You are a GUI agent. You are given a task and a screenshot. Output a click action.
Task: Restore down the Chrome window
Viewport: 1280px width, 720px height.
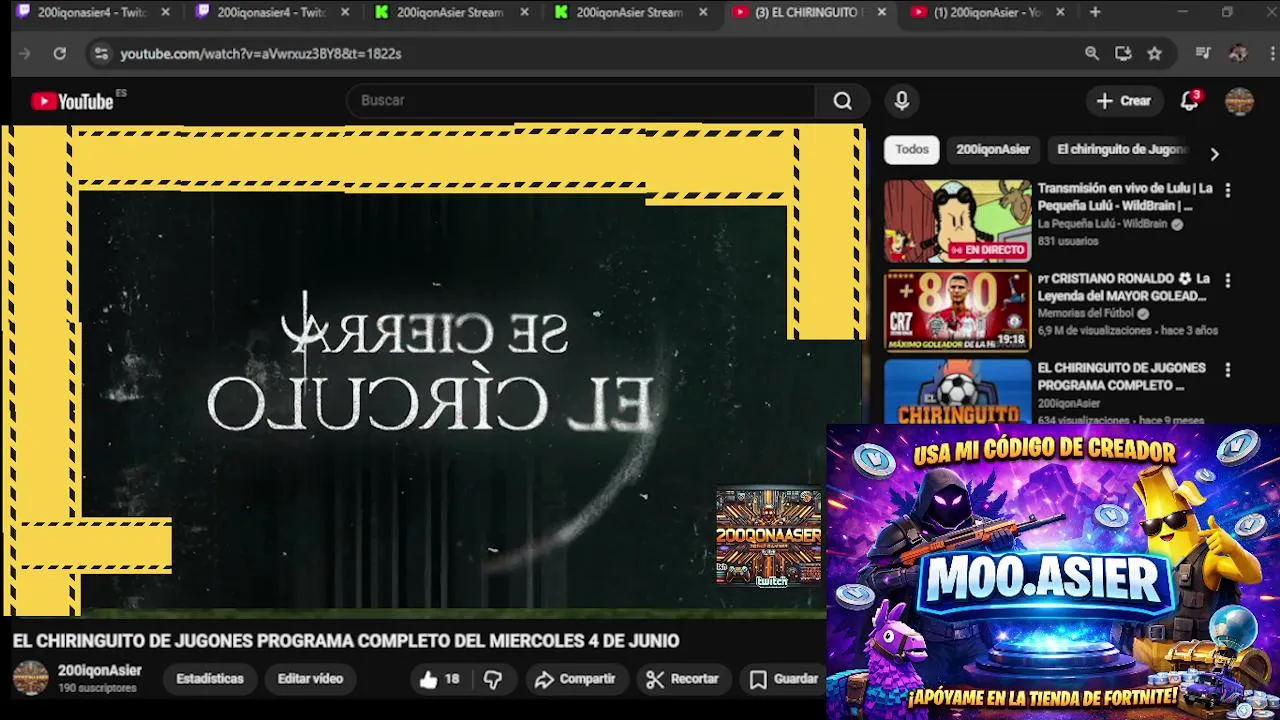pyautogui.click(x=1227, y=12)
